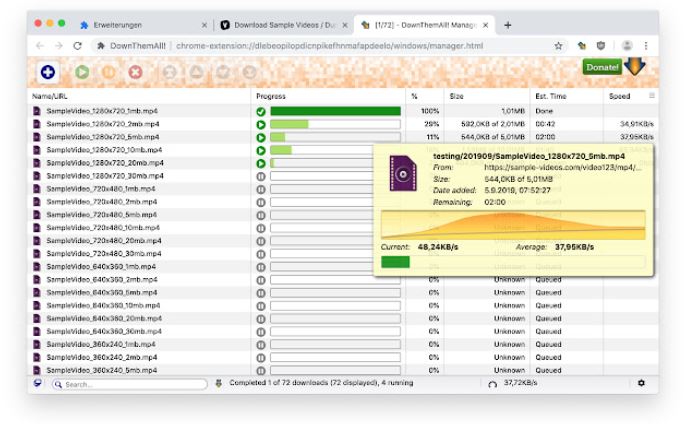Click the file icon of SampleVideo_360x240_1mb.mp4
This screenshot has height=424, width=684.
(x=37, y=344)
